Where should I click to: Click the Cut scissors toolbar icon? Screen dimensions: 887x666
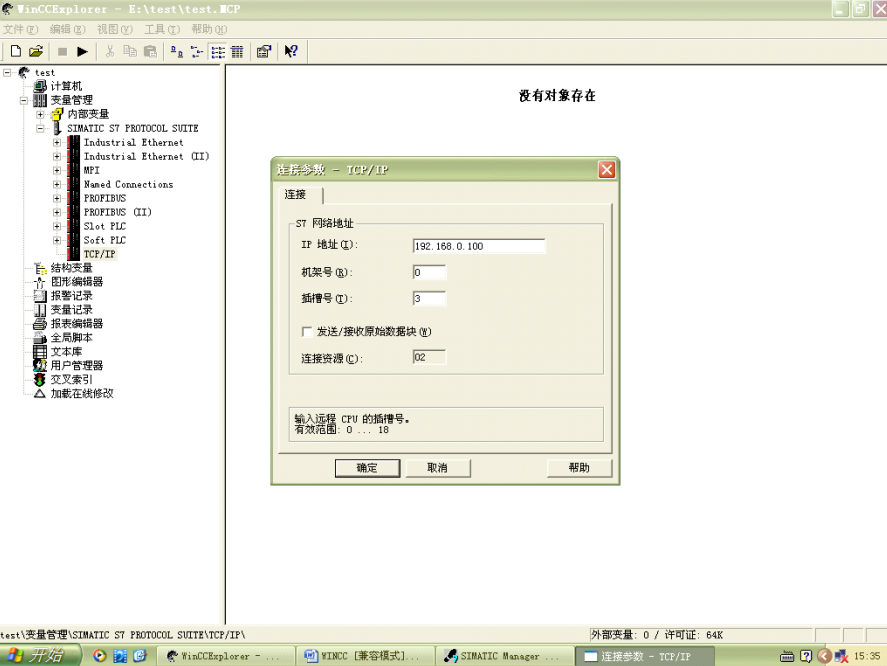[x=110, y=51]
